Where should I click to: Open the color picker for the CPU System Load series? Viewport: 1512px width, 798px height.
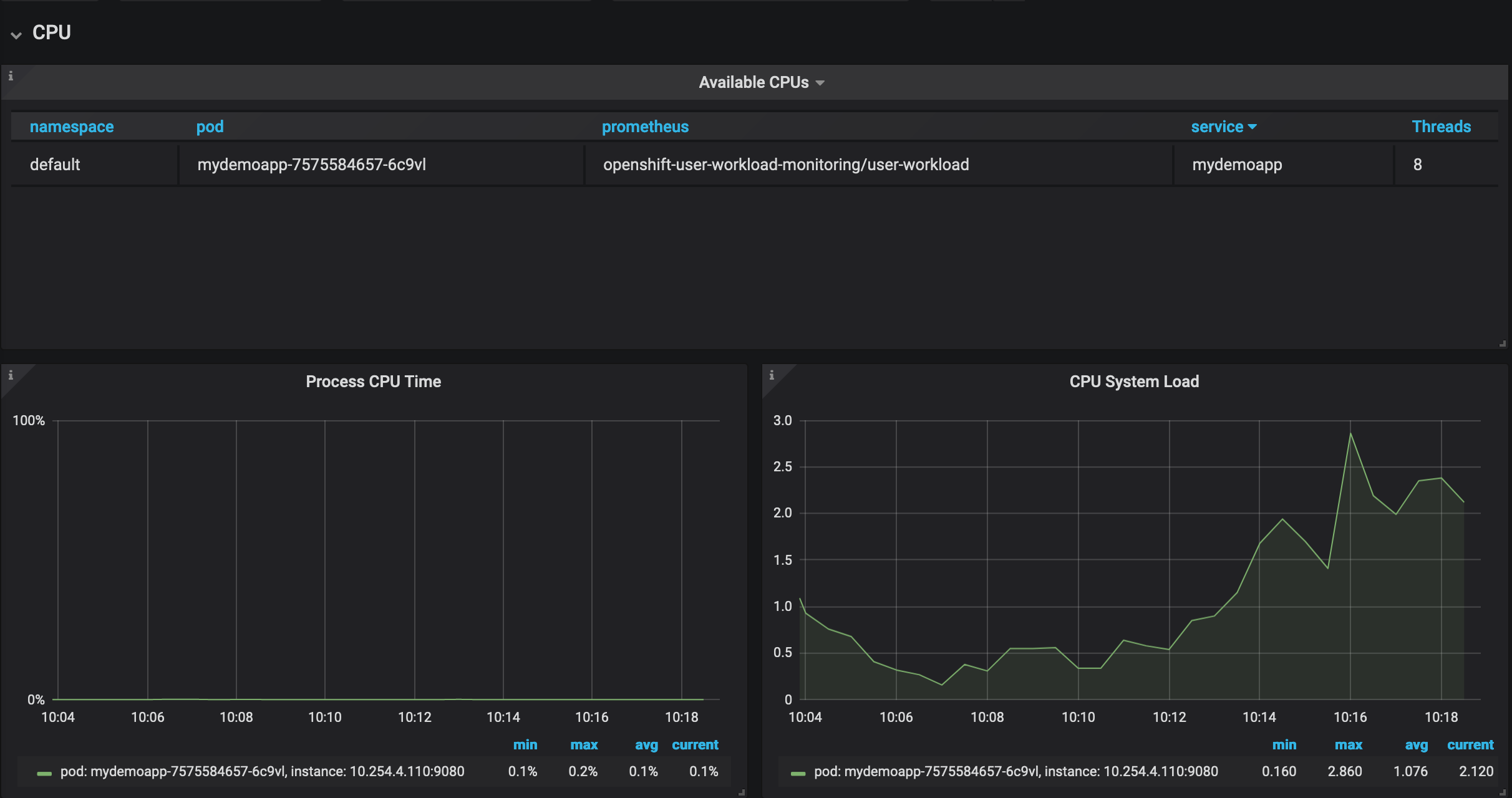coord(798,773)
